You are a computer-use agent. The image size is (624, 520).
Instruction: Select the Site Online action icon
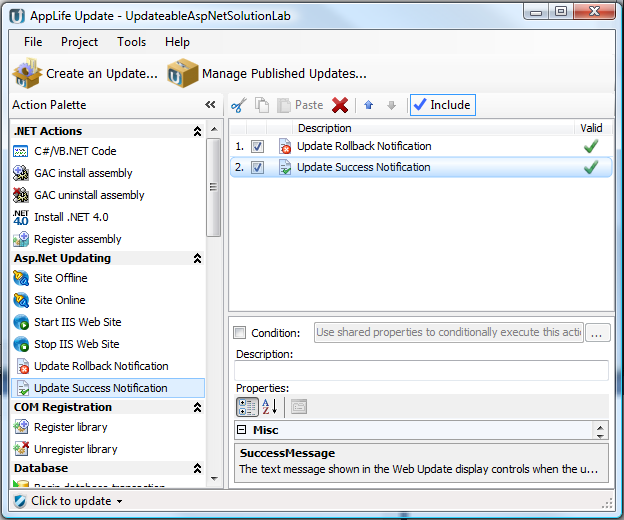[21, 300]
